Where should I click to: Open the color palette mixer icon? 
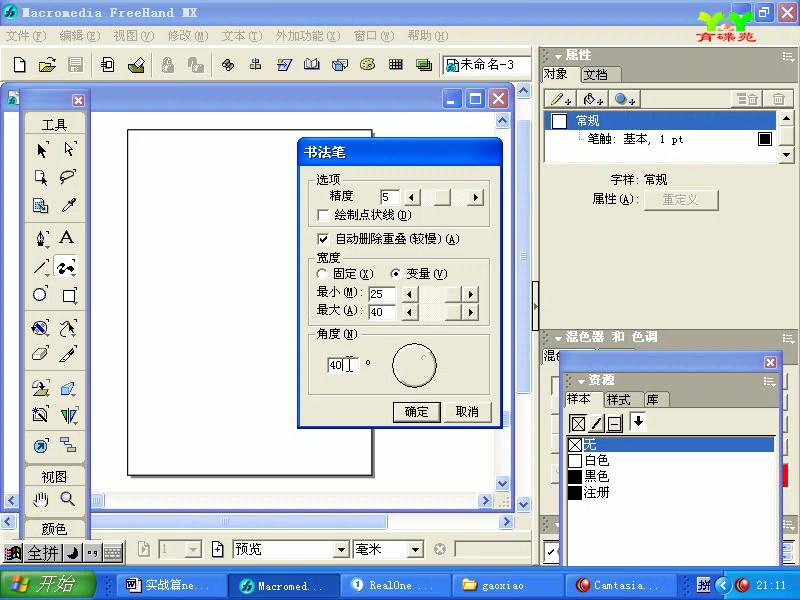[x=367, y=64]
